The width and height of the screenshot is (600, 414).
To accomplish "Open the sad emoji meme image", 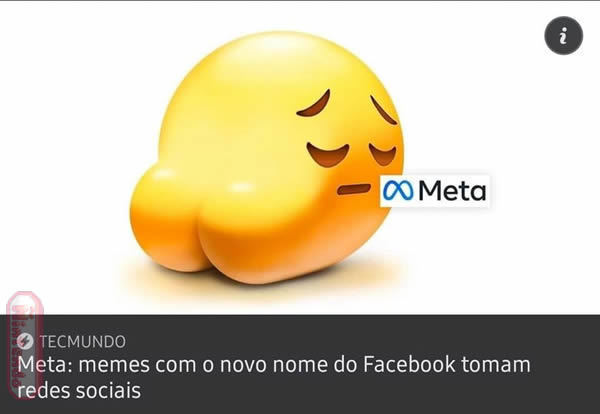I will coord(300,158).
